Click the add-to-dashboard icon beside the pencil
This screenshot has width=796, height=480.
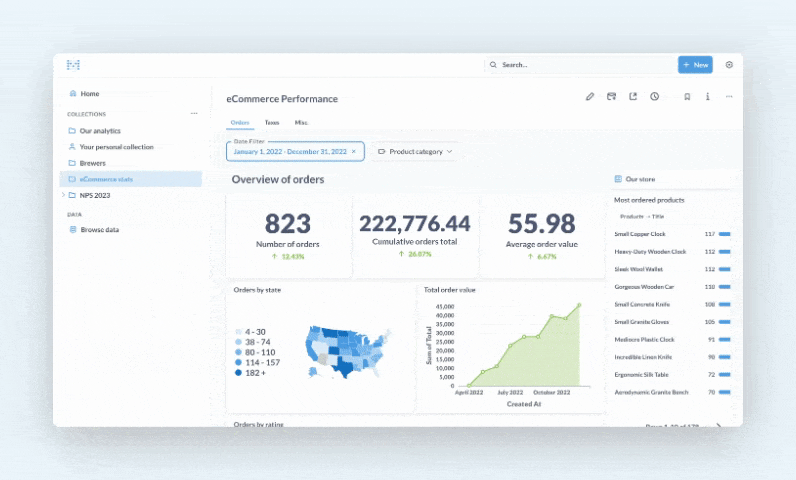tap(611, 97)
